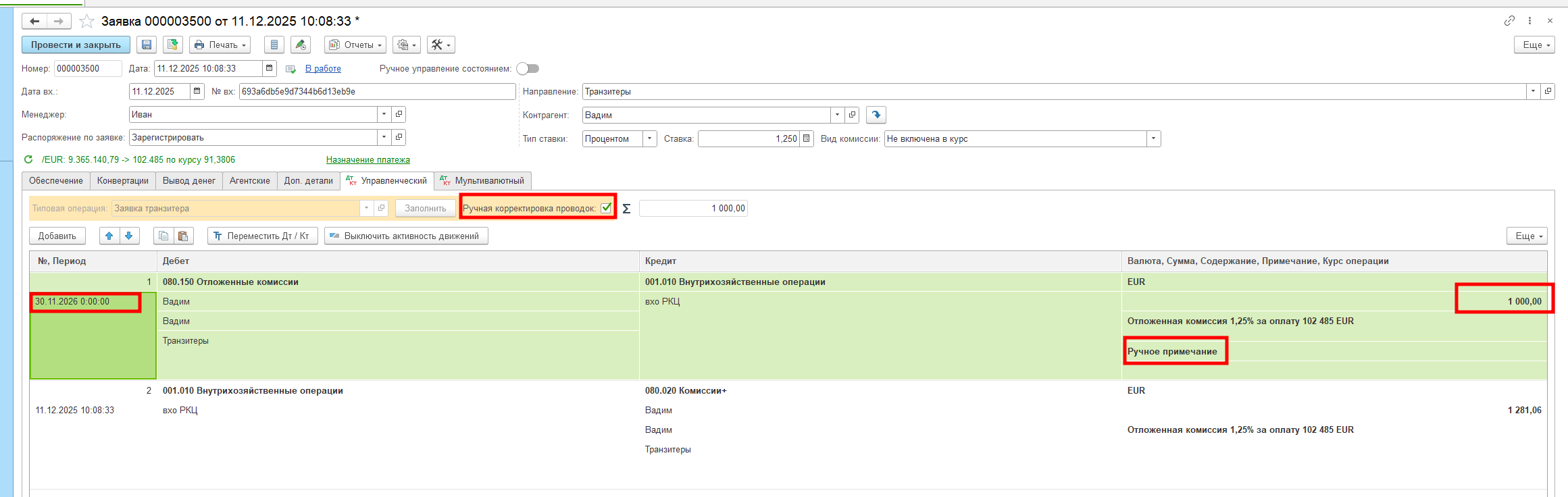The width and height of the screenshot is (1568, 497).
Task: Uncheck Ручная корректировка проводок checkbox
Action: (606, 208)
